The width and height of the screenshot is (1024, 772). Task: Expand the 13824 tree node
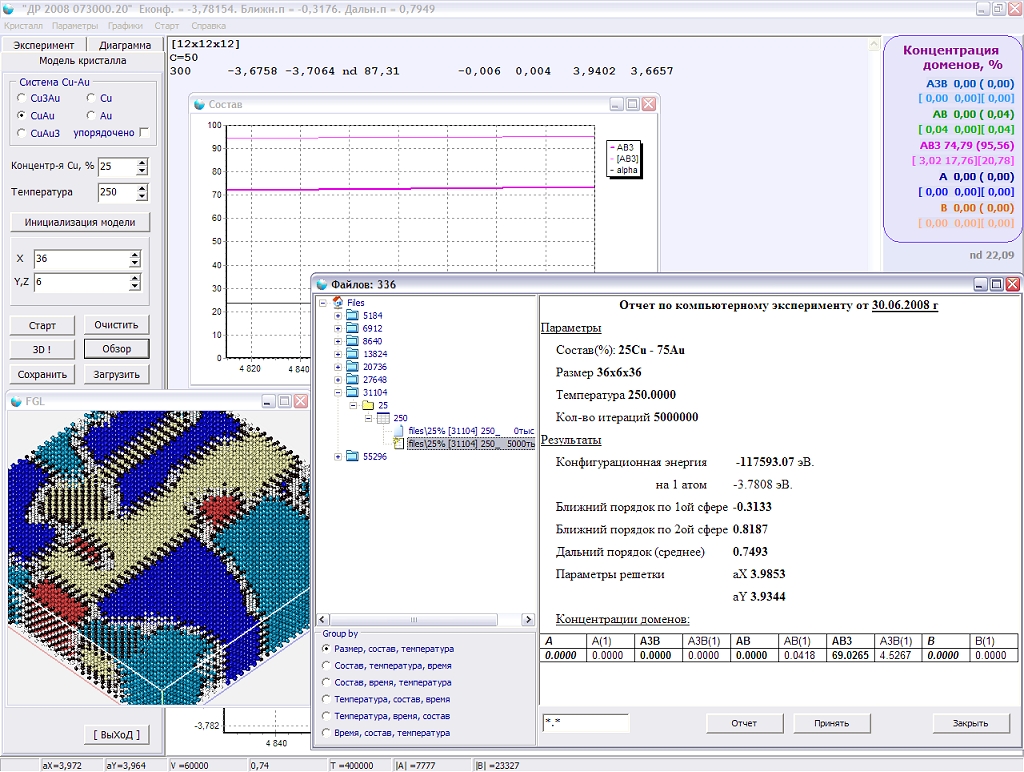click(338, 354)
